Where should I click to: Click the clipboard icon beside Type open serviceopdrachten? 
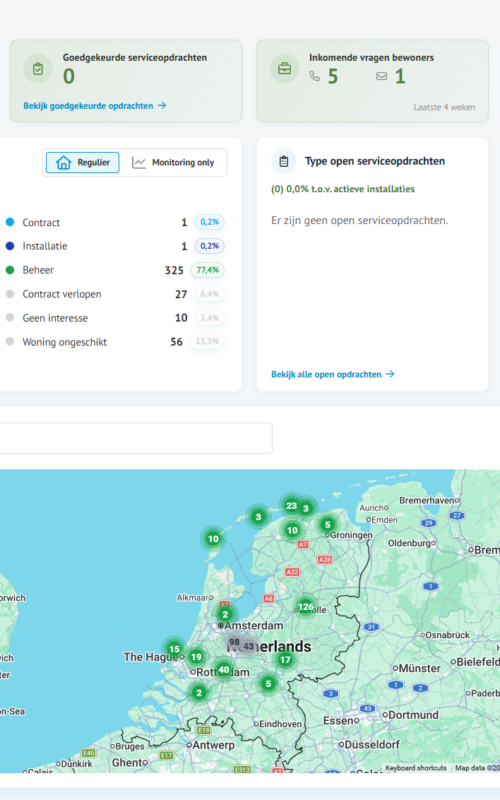[284, 161]
